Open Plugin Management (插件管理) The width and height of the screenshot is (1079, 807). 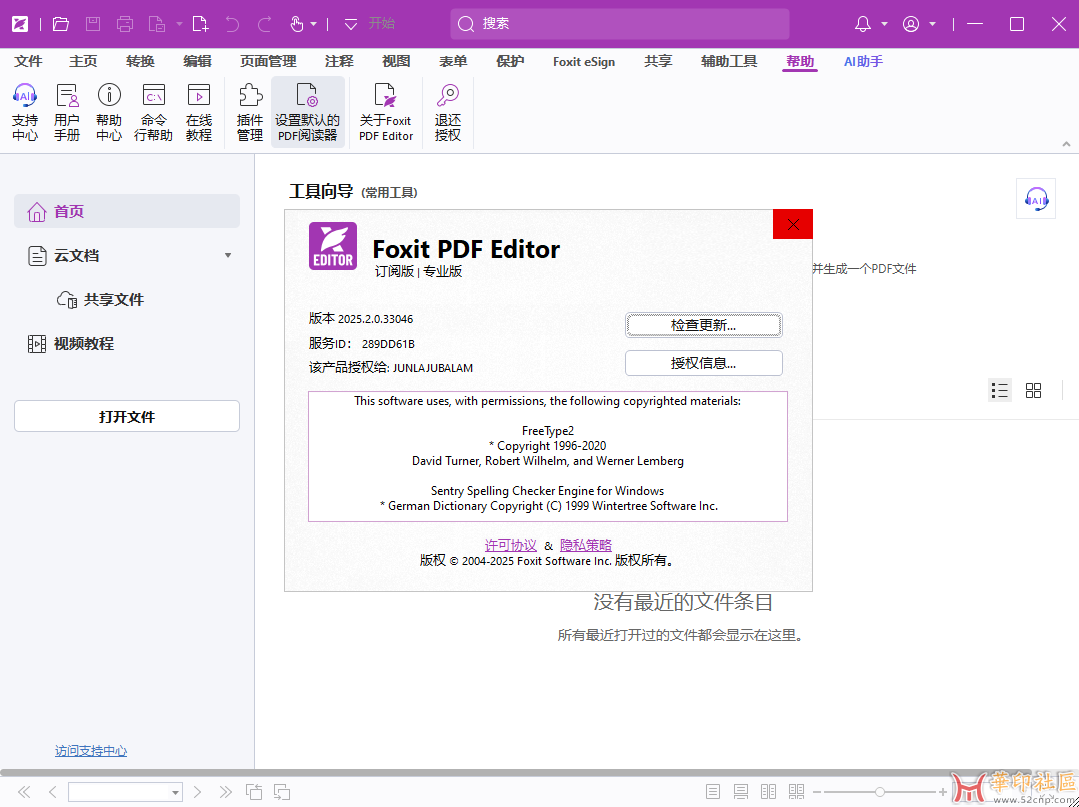pos(250,112)
